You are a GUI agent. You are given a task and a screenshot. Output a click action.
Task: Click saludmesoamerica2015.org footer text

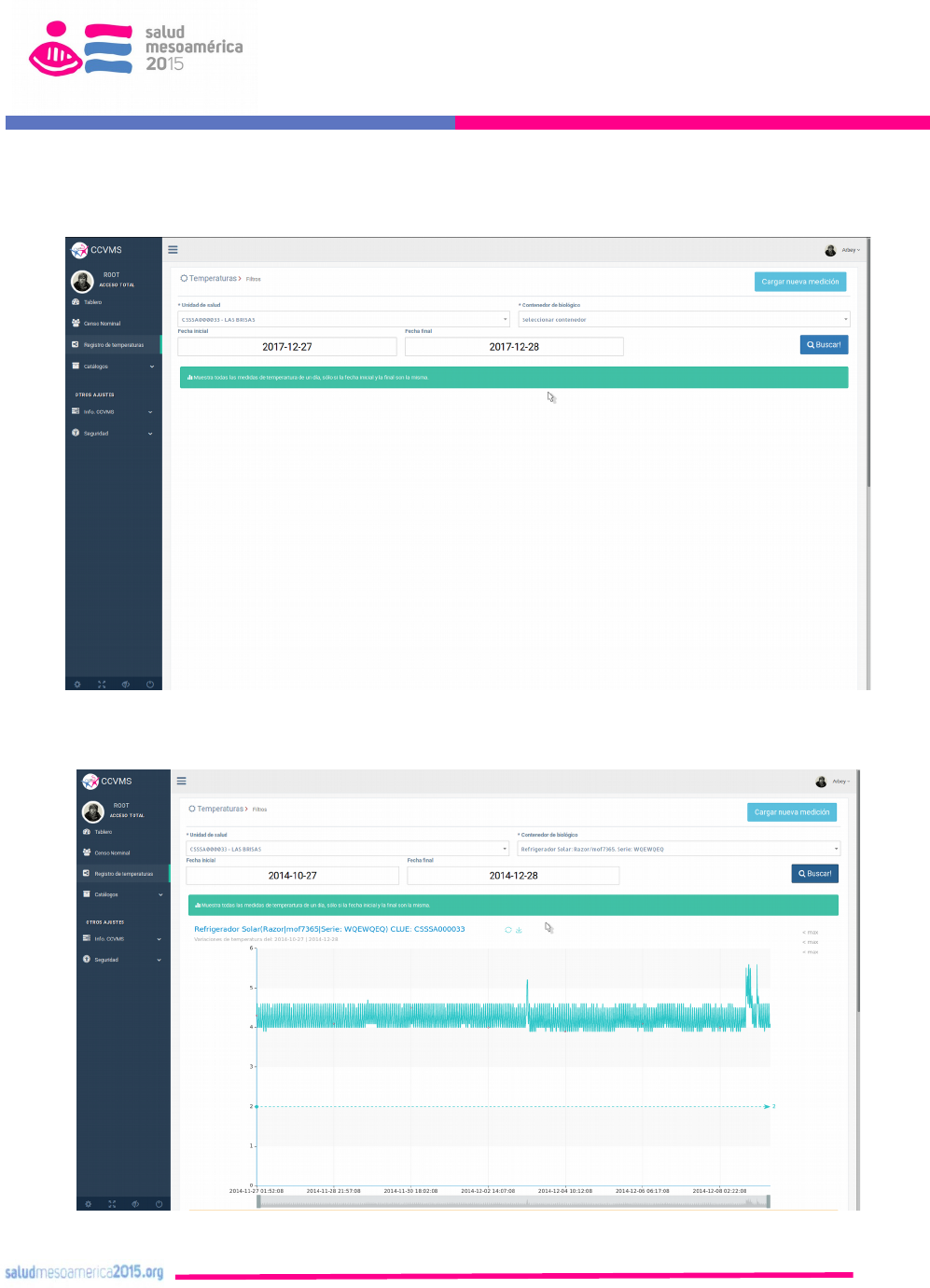coord(84,1272)
